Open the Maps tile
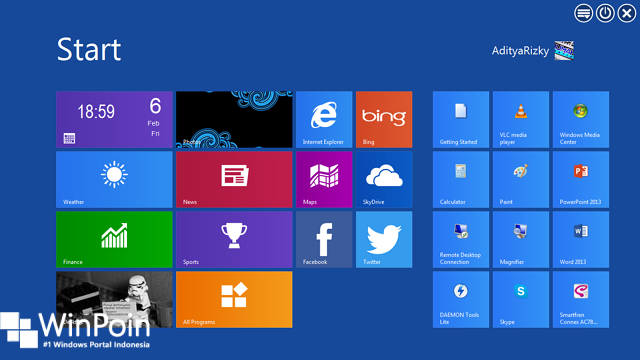The image size is (640, 360). coord(324,179)
